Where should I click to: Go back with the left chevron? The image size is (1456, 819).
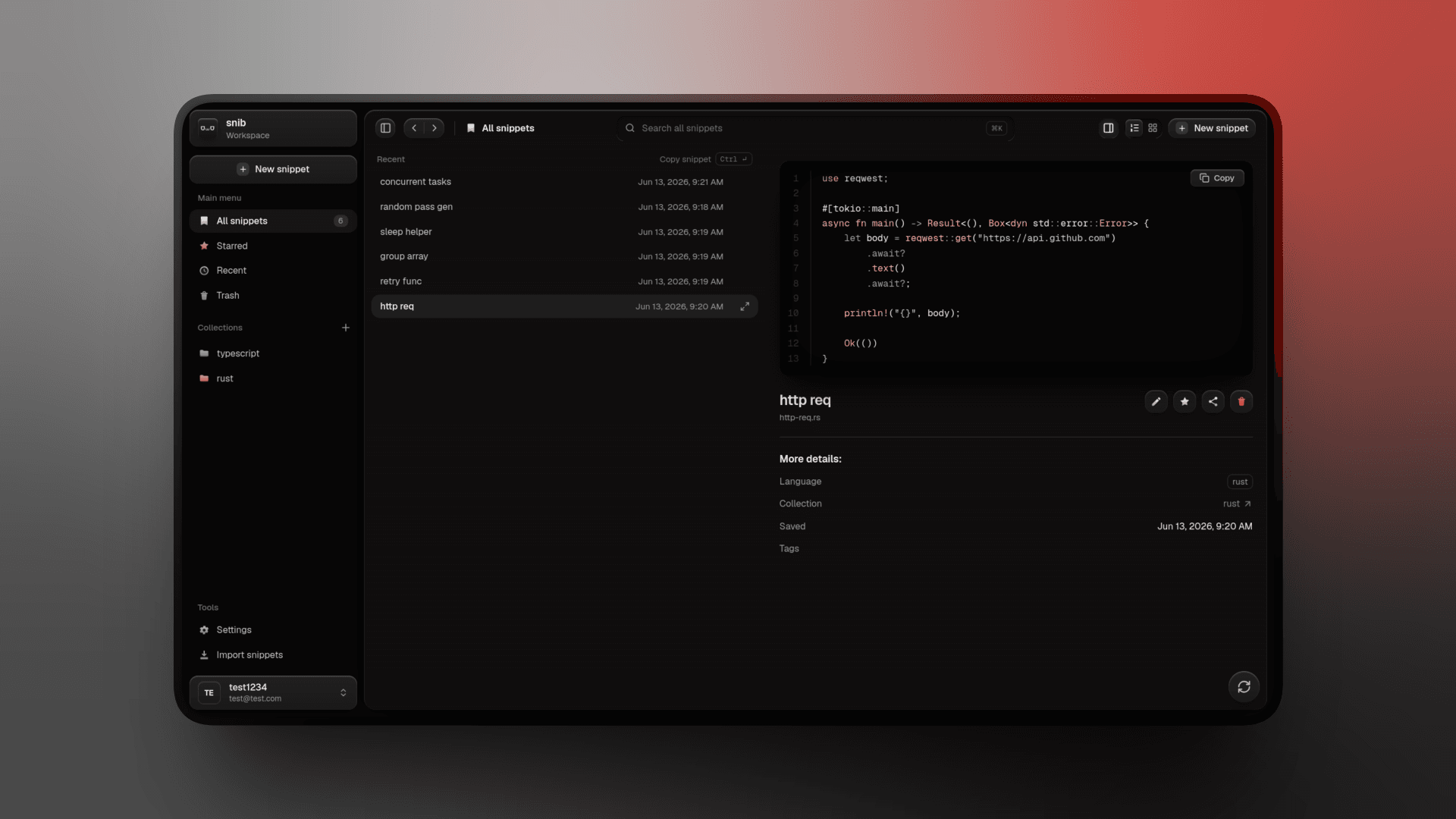point(414,128)
